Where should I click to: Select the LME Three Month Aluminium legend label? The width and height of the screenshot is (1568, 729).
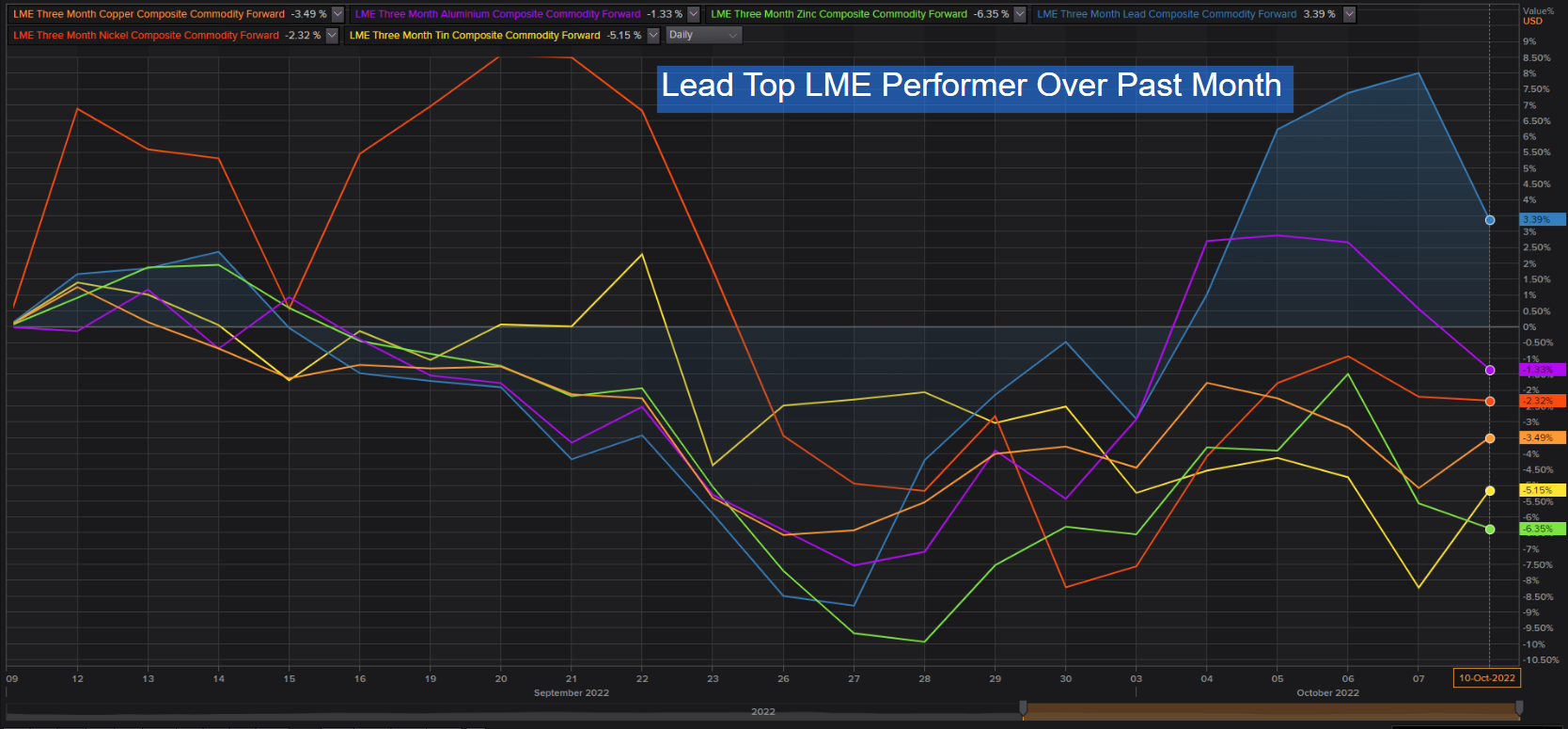pyautogui.click(x=497, y=14)
